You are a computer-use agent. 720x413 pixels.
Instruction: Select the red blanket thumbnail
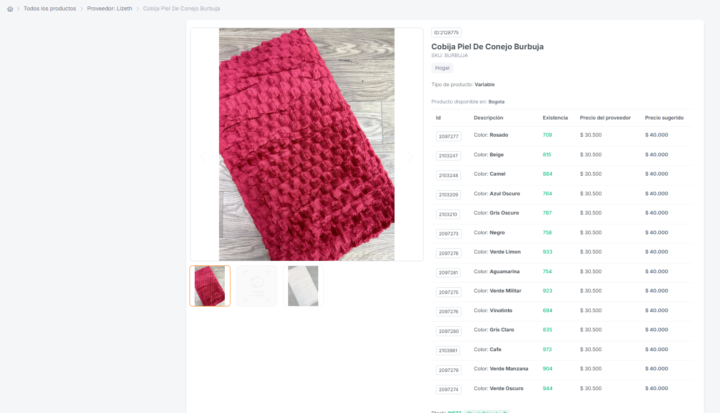tap(210, 286)
